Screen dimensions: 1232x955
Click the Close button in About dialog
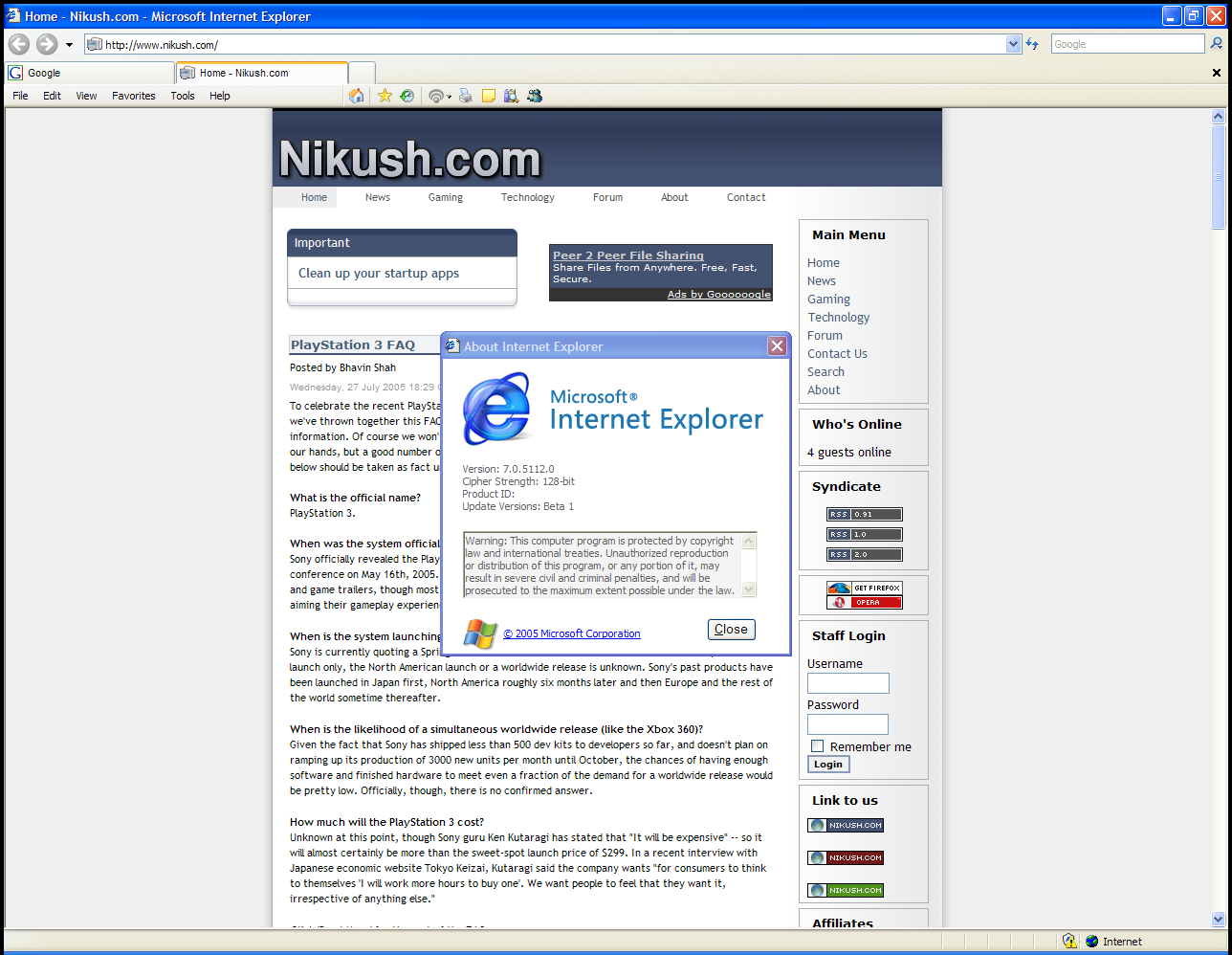click(x=732, y=629)
